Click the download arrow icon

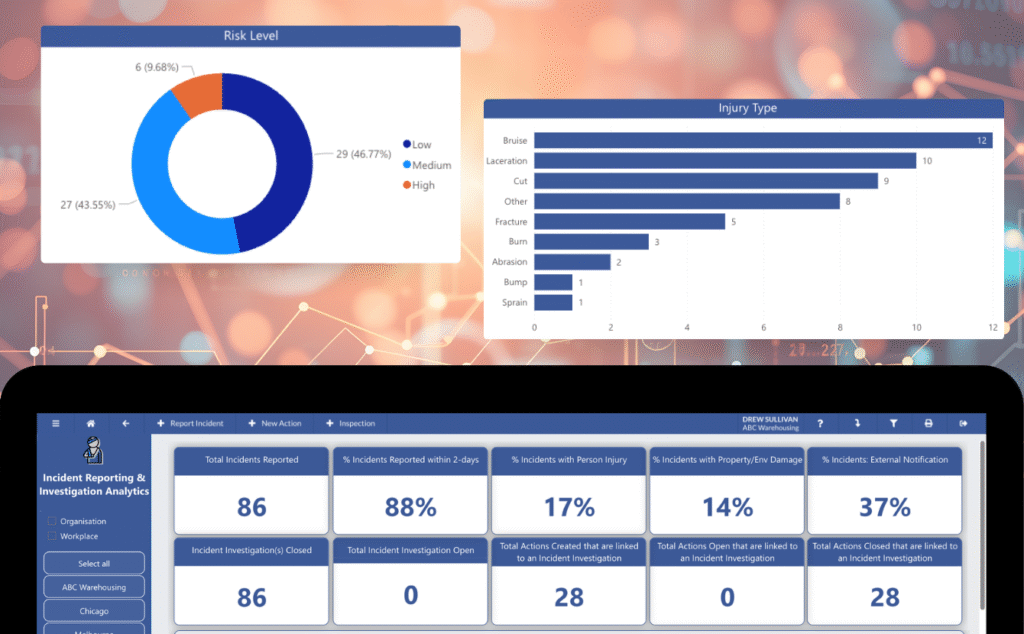857,423
